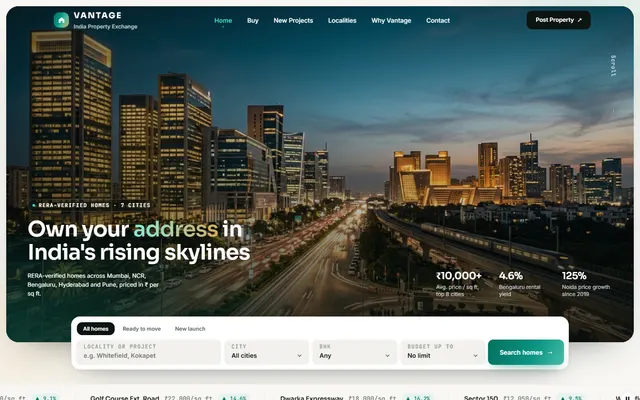The width and height of the screenshot is (640, 400).
Task: Click the Golf Course Ext. Road ticker item
Action: (x=169, y=397)
